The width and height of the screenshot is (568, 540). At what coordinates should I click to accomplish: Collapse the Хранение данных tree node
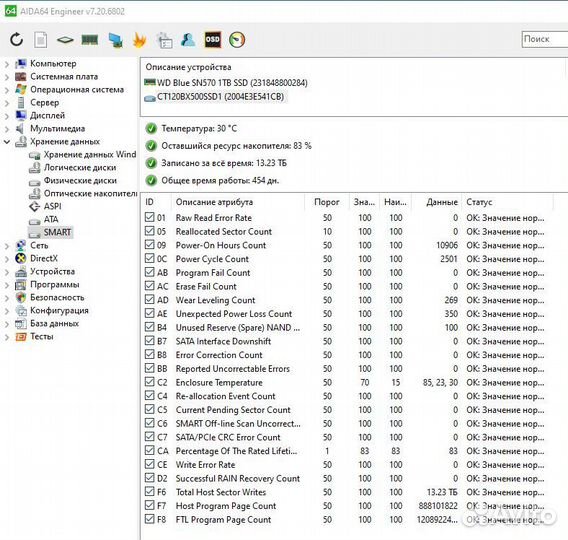[x=7, y=142]
